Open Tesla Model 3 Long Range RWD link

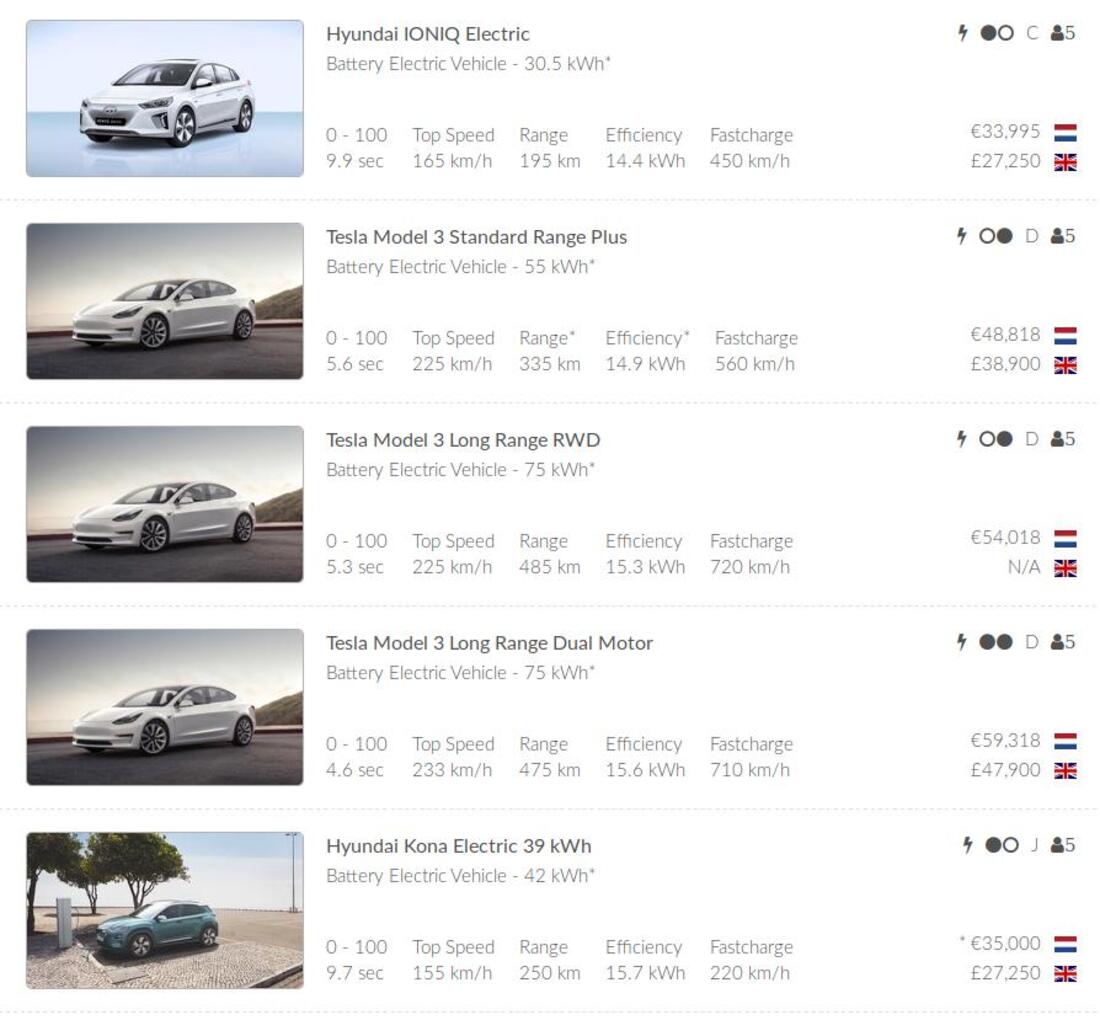[462, 440]
